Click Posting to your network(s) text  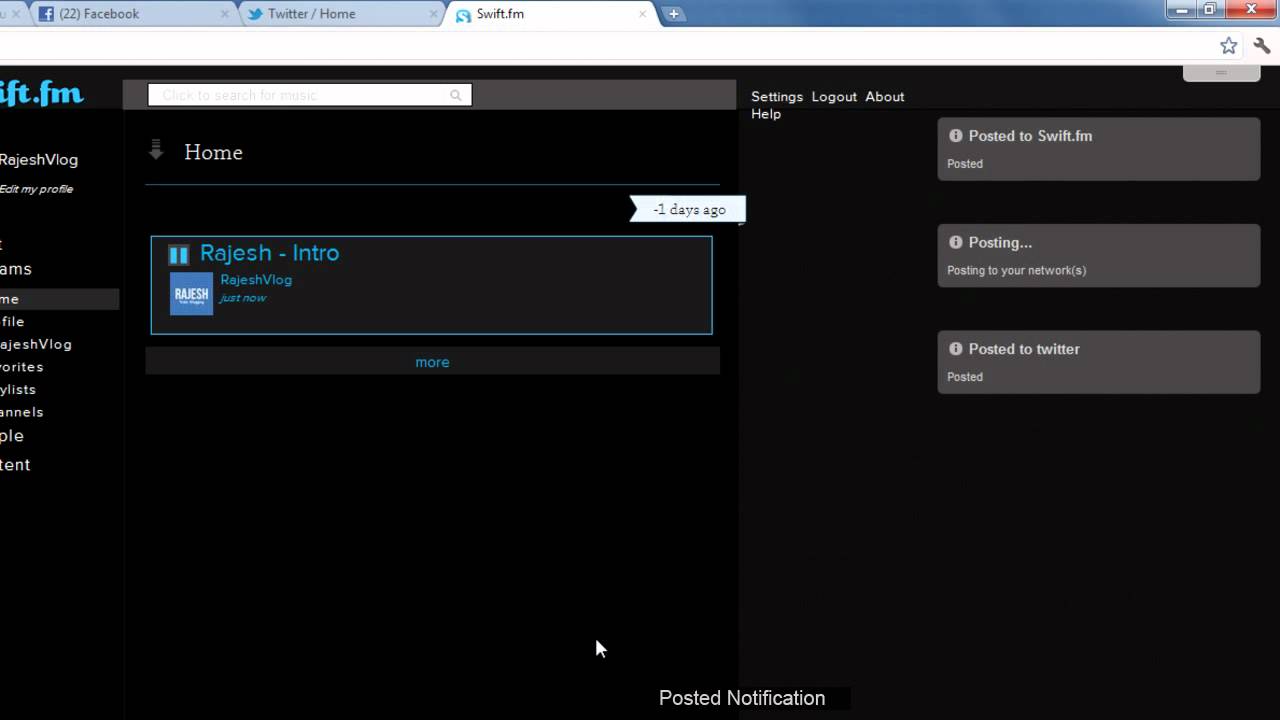coord(1016,270)
